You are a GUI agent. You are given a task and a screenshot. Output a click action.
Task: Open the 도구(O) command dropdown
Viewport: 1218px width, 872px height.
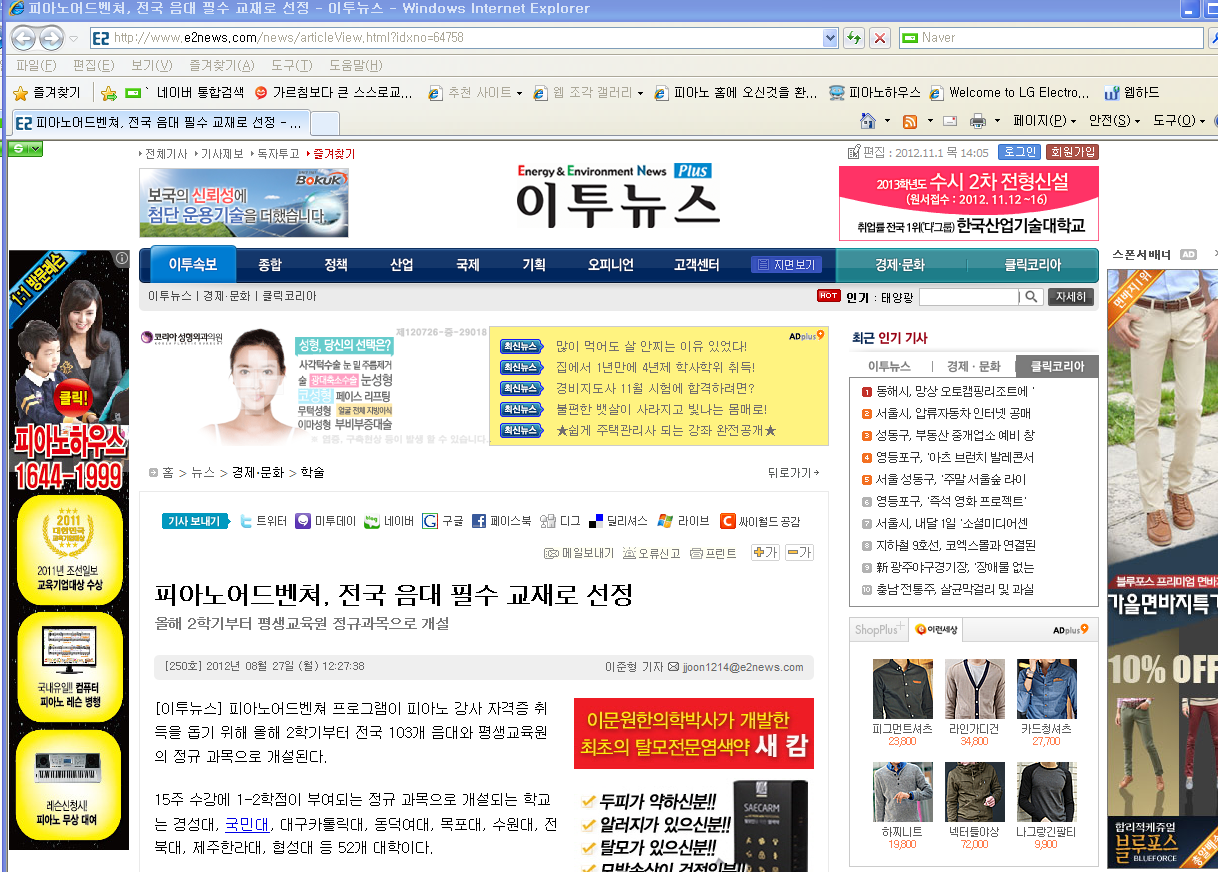1179,121
